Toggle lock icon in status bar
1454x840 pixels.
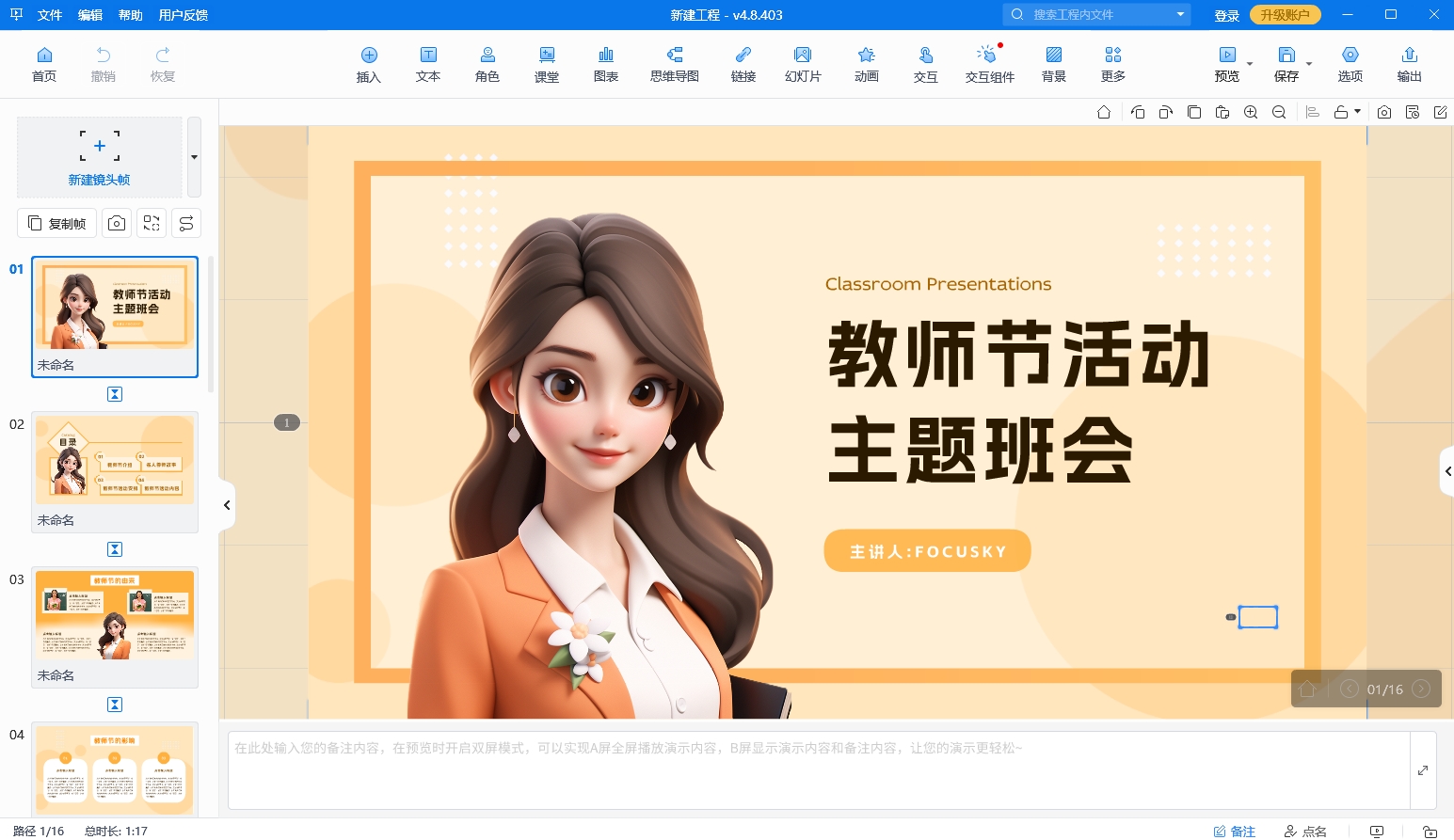click(x=1430, y=832)
